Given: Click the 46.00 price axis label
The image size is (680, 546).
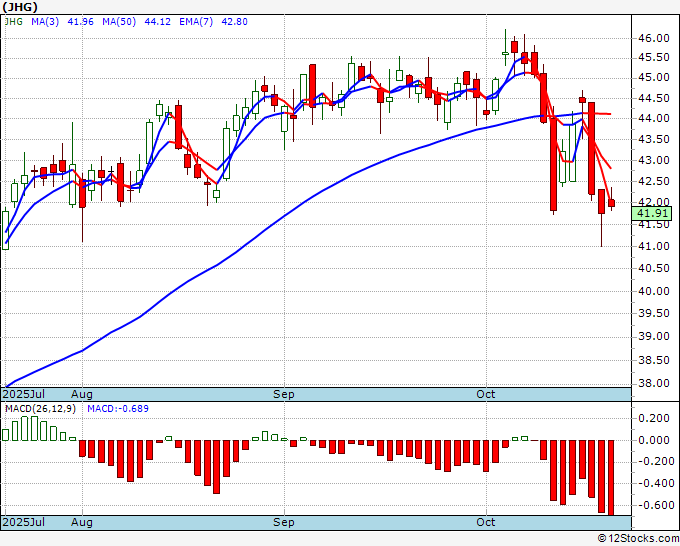Looking at the screenshot, I should tap(654, 39).
